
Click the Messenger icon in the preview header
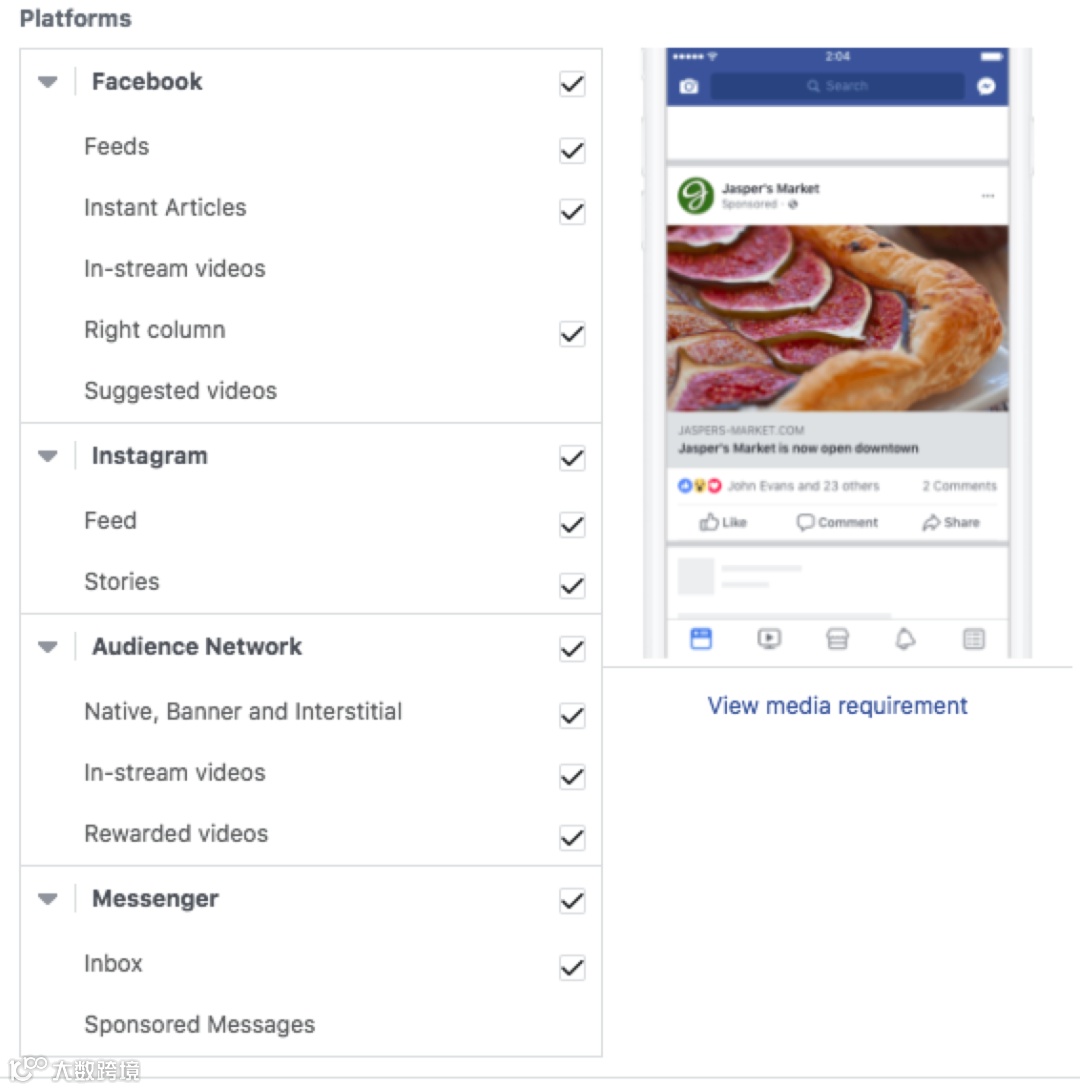tap(986, 86)
